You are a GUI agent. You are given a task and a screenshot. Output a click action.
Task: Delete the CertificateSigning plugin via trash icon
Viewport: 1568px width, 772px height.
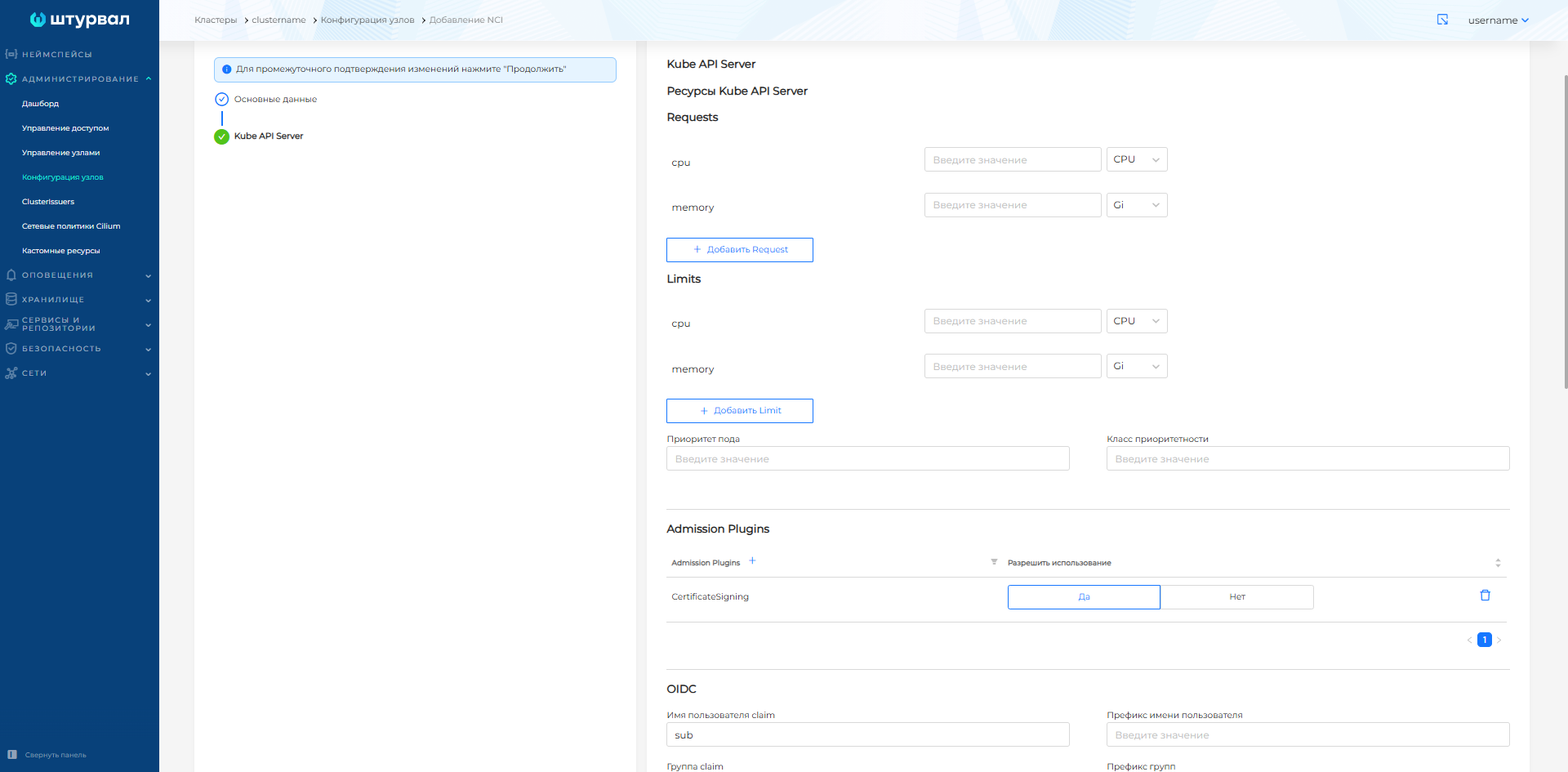(x=1485, y=596)
